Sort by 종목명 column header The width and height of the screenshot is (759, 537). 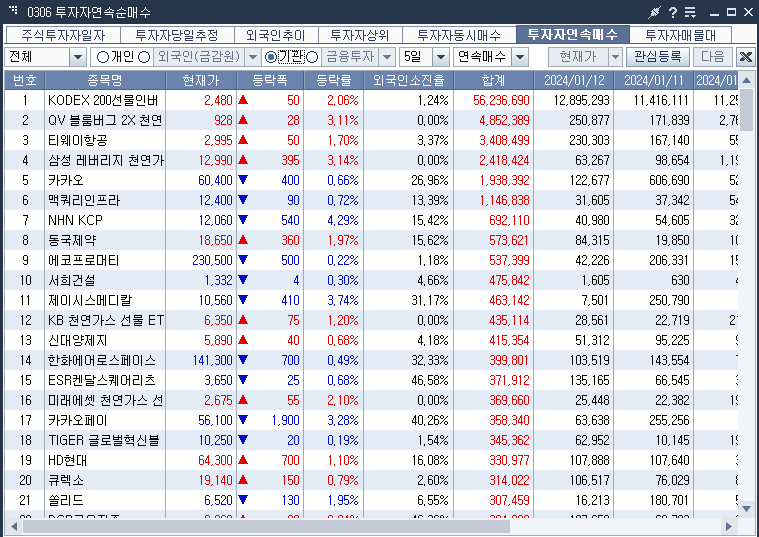105,80
